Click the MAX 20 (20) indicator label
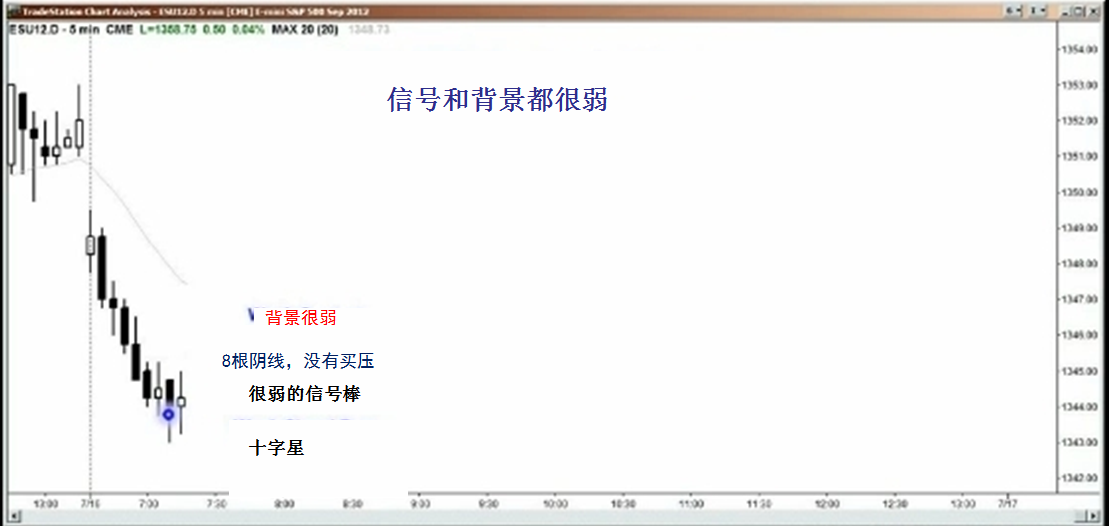Screen dimensions: 1109x526 tap(306, 30)
